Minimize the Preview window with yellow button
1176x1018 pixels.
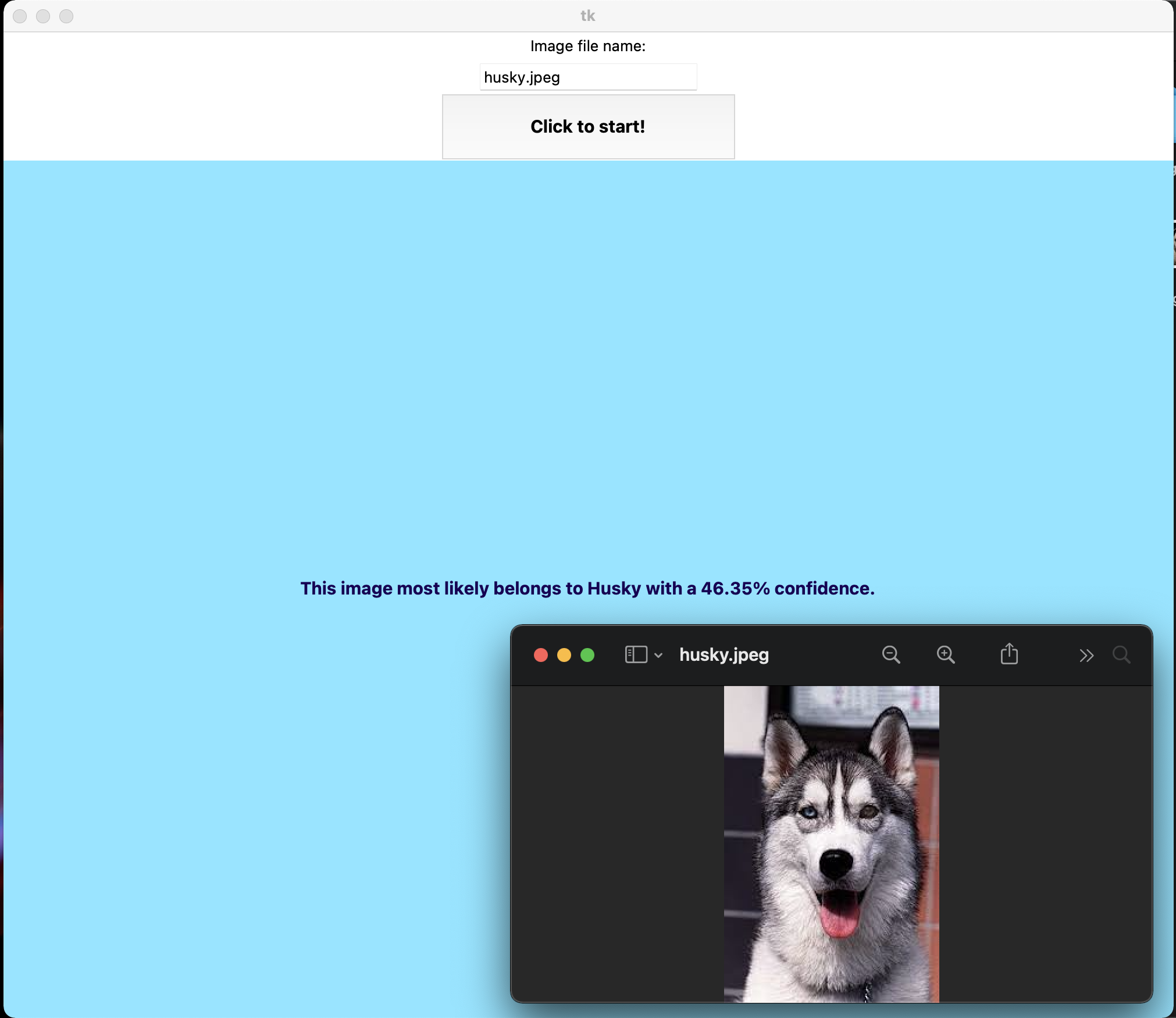click(x=564, y=655)
